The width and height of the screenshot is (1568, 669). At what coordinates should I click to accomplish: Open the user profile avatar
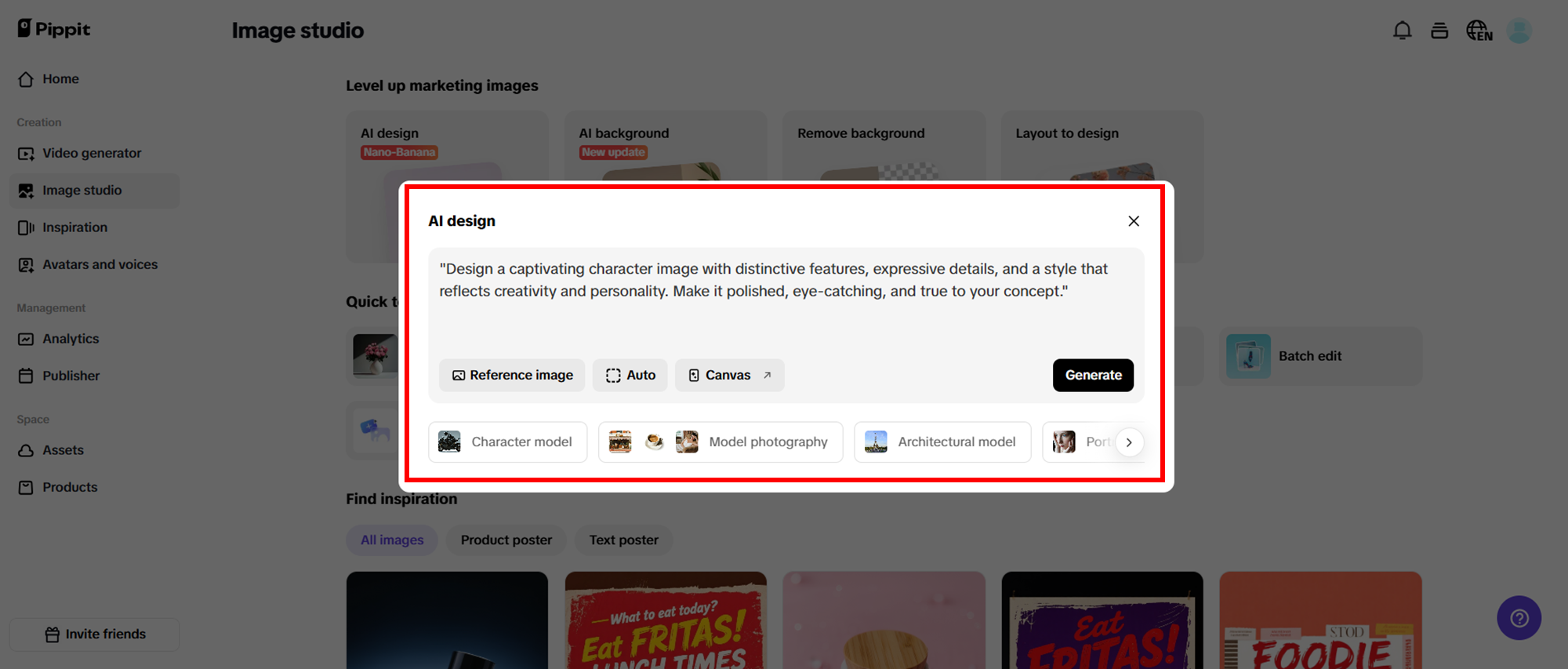tap(1519, 31)
